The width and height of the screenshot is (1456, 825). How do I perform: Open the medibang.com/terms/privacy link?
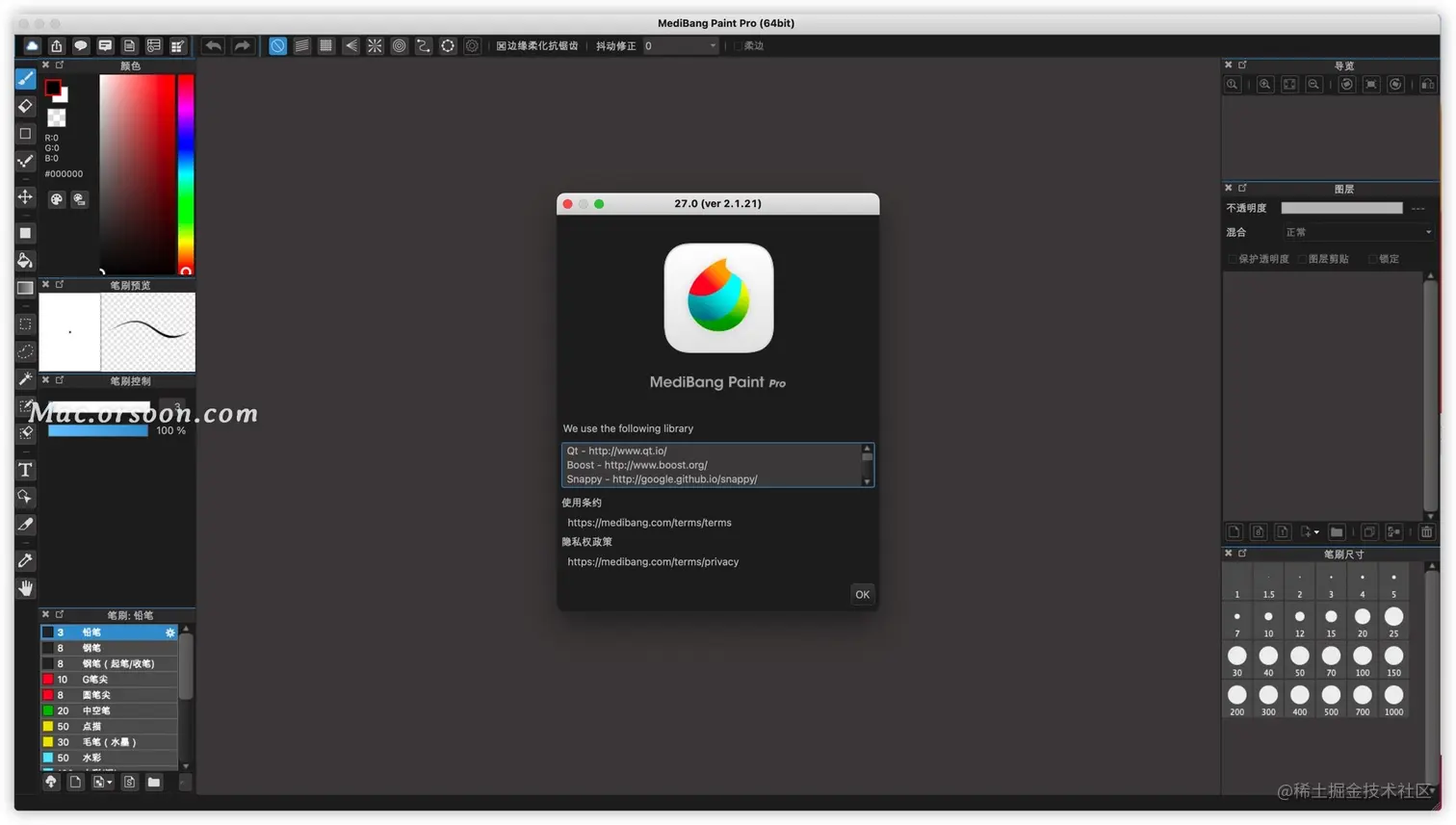pyautogui.click(x=653, y=562)
